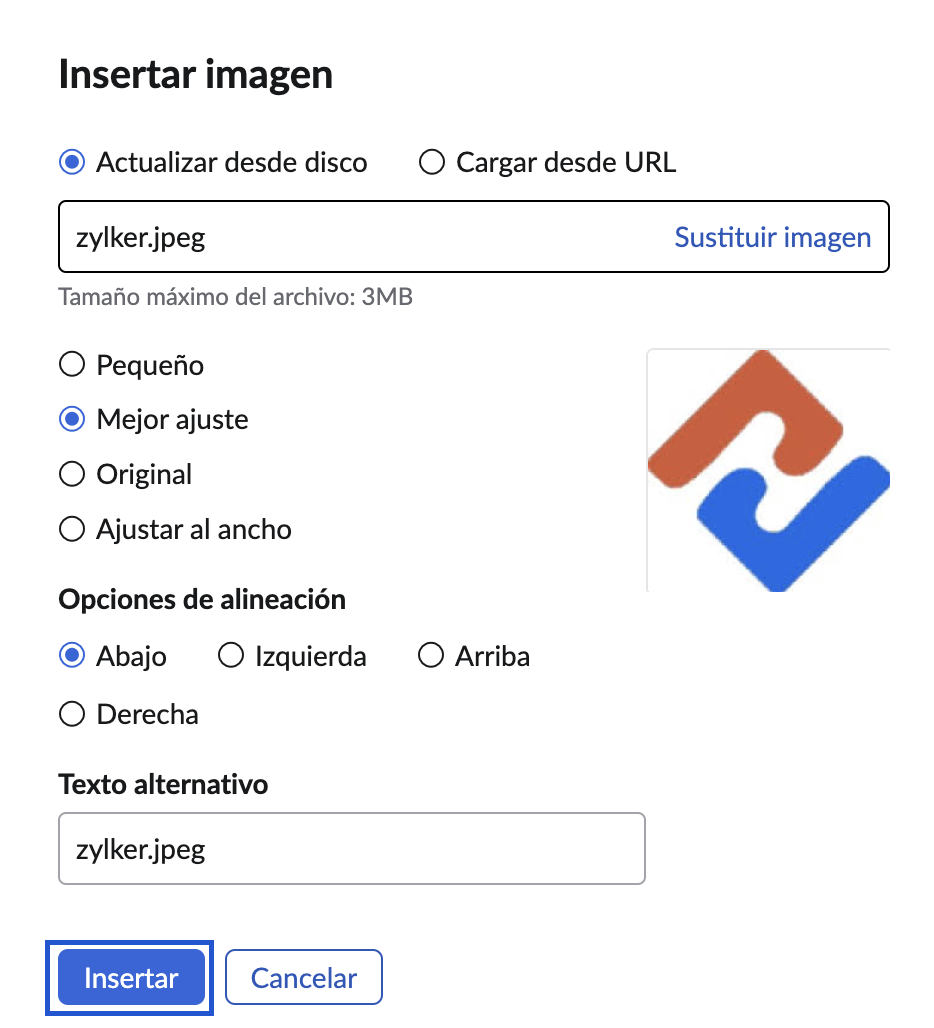
Task: Select the Original size radio button
Action: coord(72,474)
